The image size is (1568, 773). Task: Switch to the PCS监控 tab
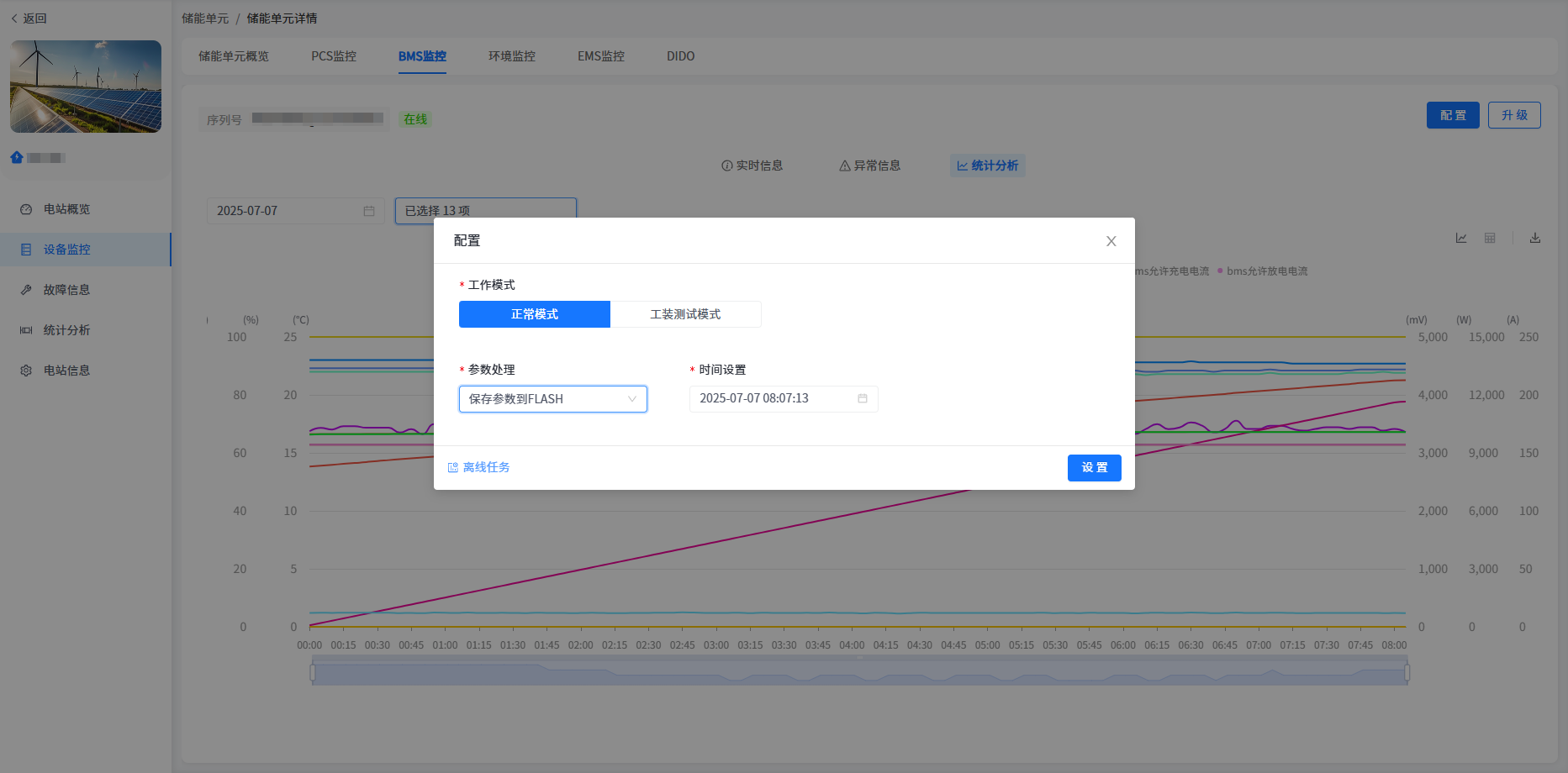point(334,56)
